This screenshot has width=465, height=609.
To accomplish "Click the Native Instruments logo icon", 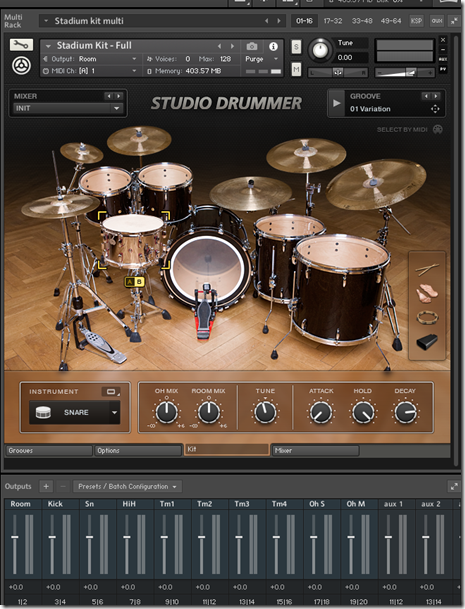I will click(x=21, y=65).
